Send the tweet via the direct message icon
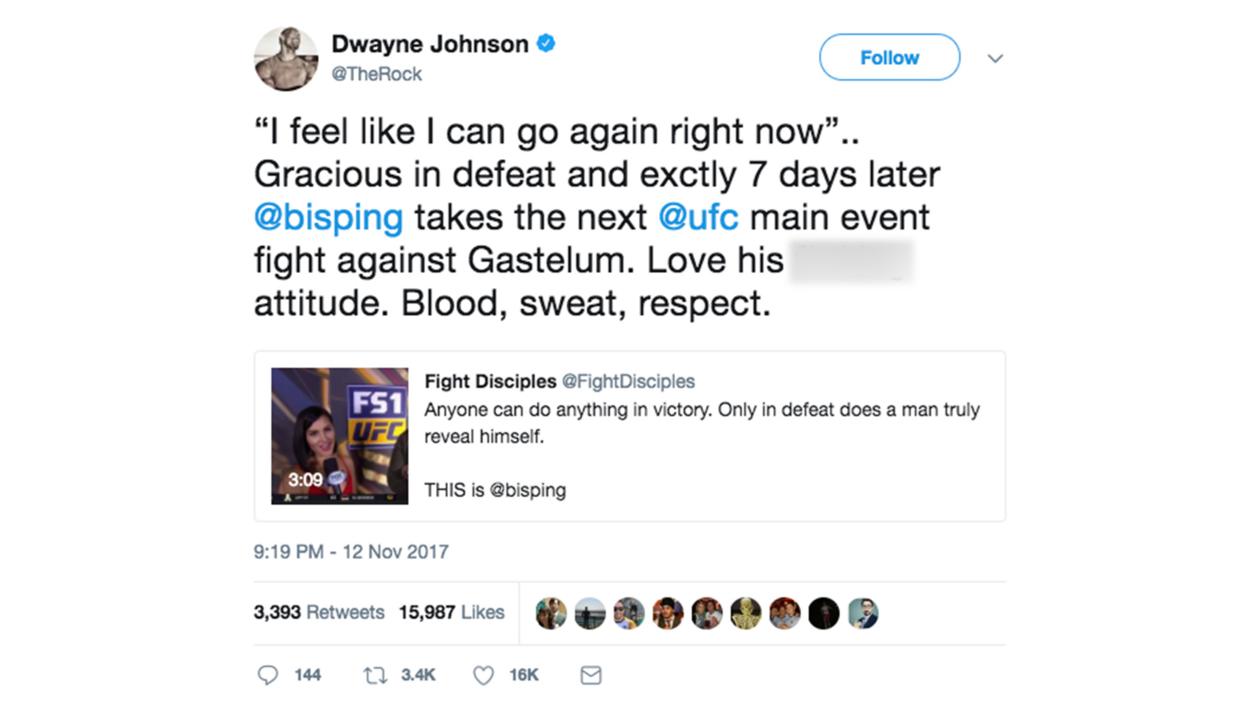Viewport: 1248px width, 702px height. point(588,675)
